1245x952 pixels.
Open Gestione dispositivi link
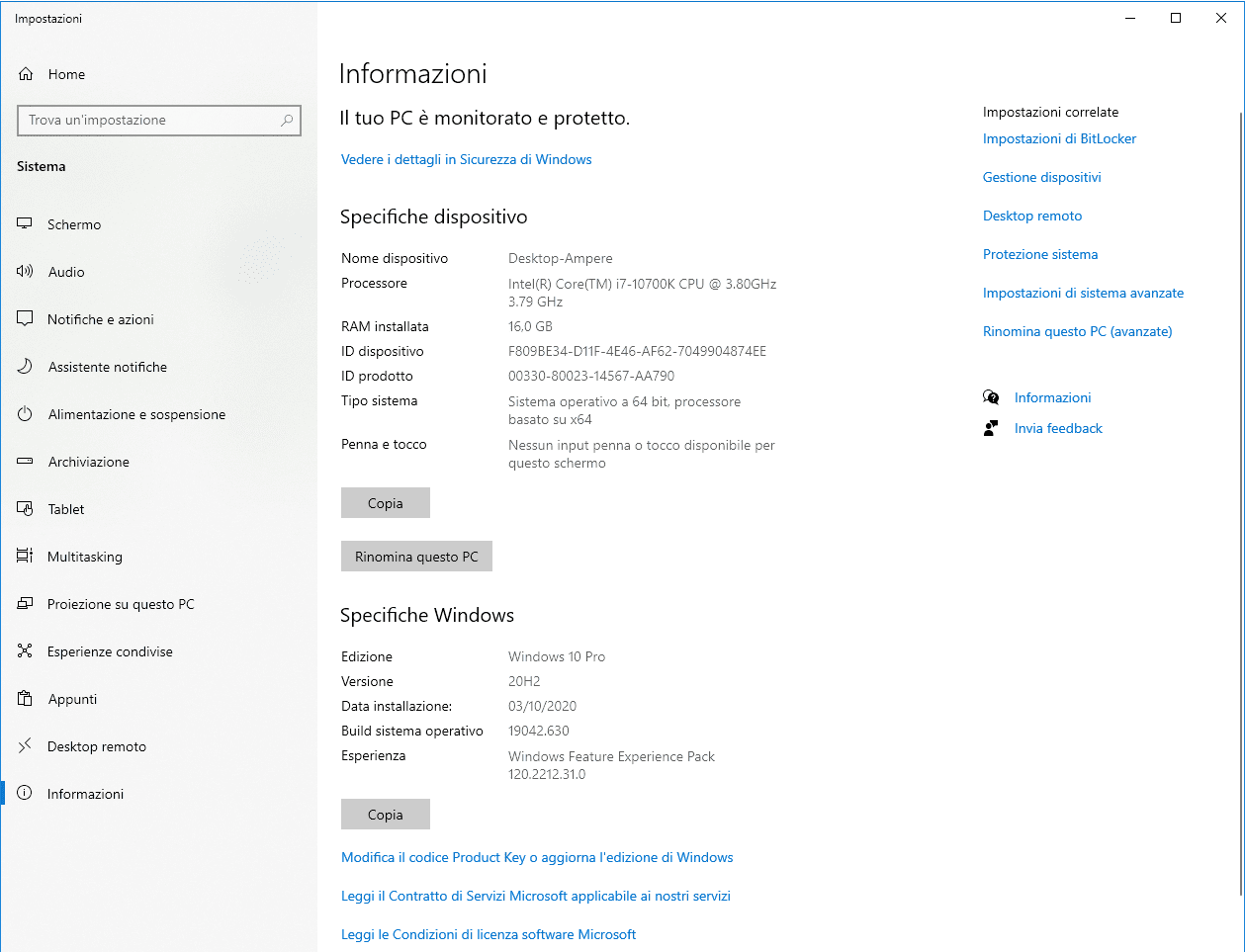point(1041,177)
